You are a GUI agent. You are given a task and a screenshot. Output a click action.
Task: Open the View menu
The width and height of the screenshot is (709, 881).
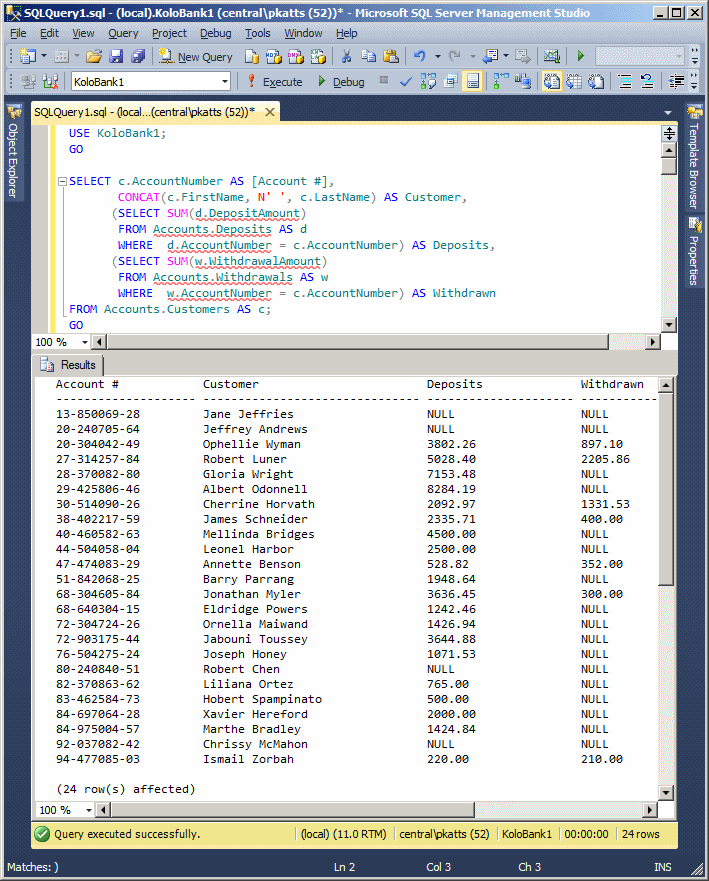click(x=83, y=33)
